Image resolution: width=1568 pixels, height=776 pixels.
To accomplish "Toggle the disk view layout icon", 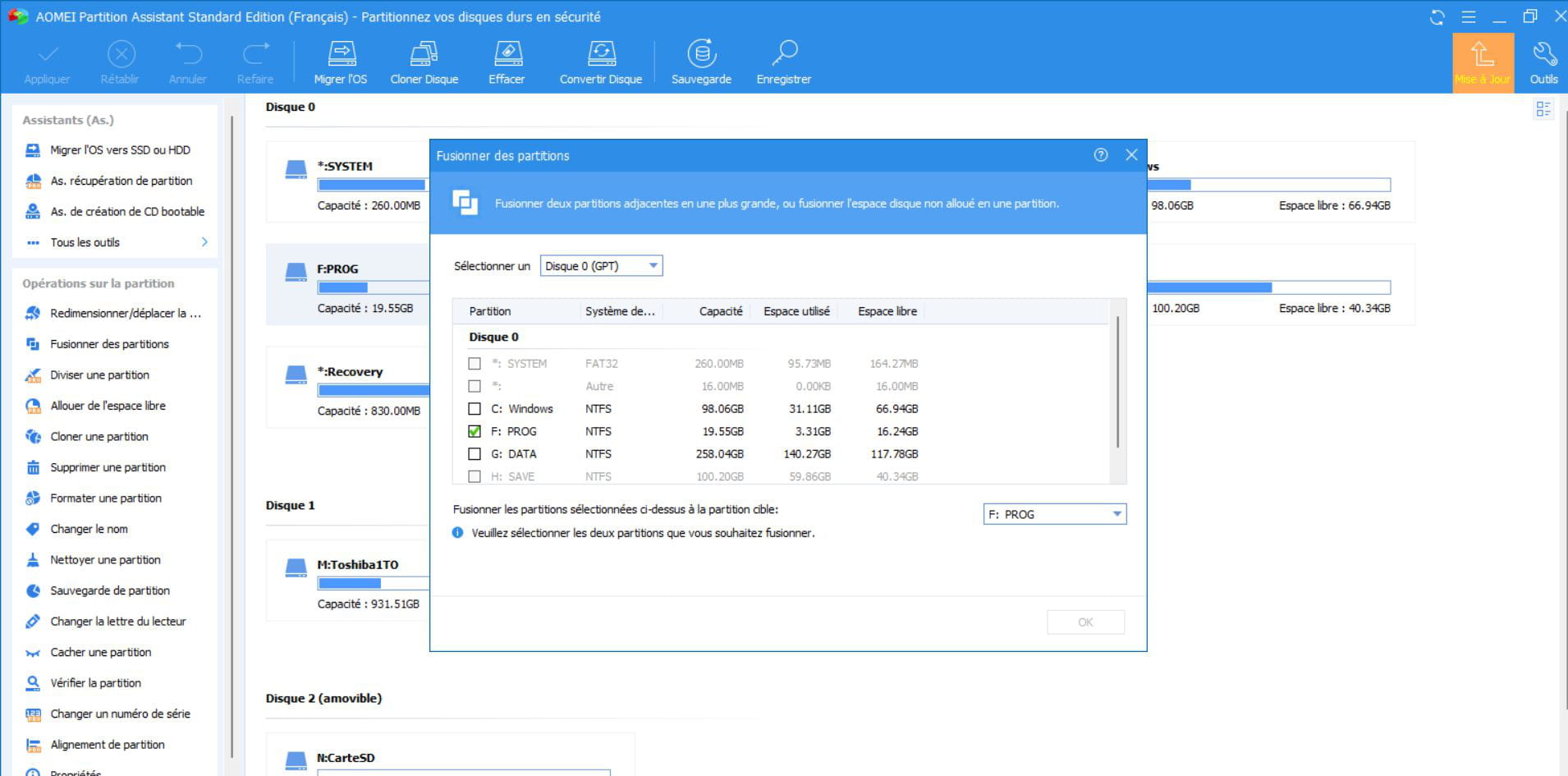I will click(1543, 109).
